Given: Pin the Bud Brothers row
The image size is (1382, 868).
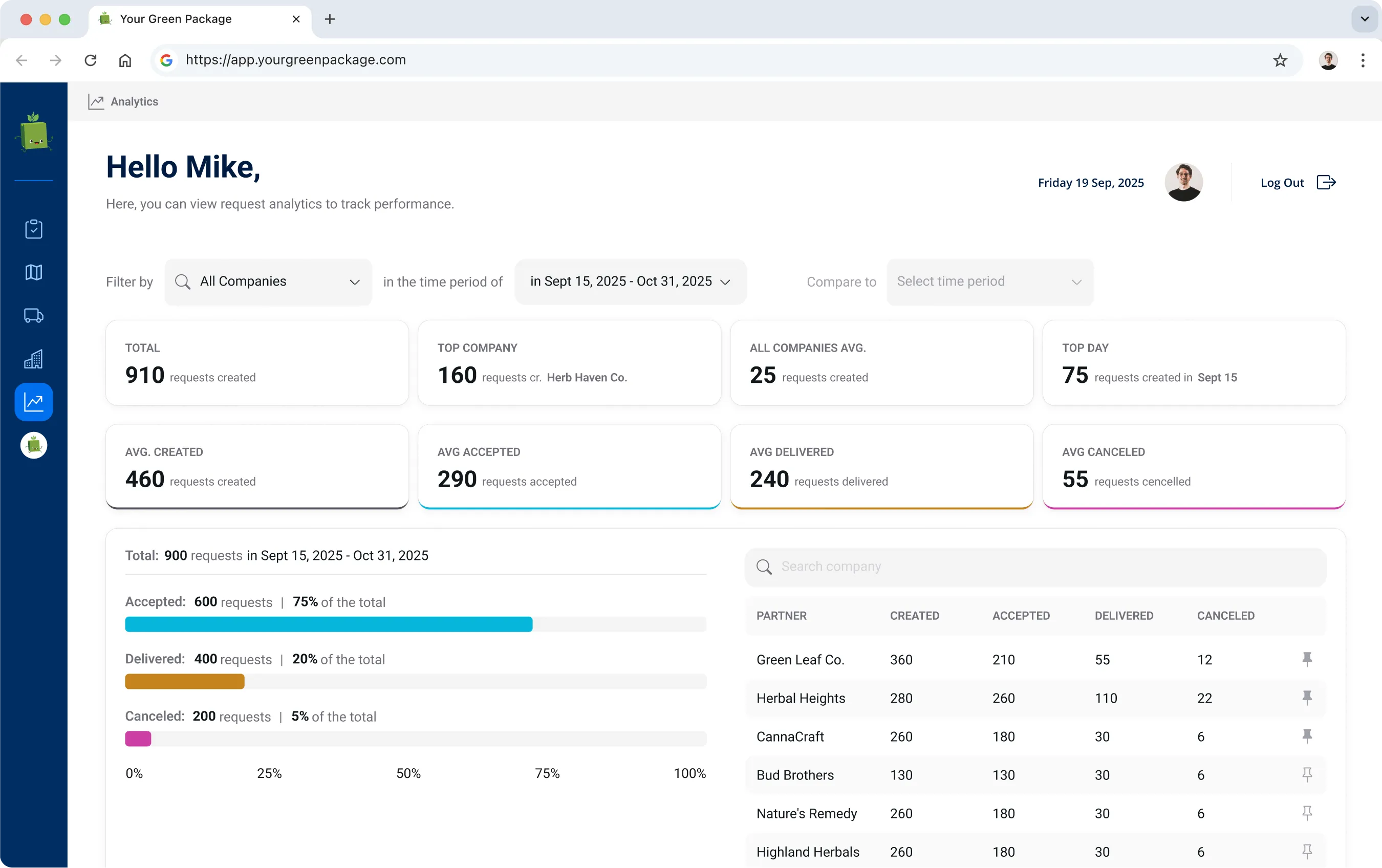Looking at the screenshot, I should point(1307,774).
